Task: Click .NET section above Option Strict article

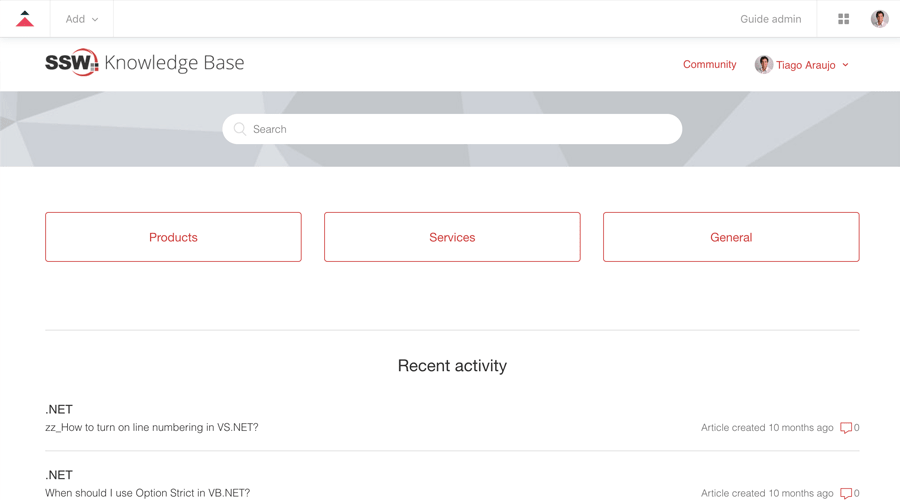Action: (x=59, y=475)
